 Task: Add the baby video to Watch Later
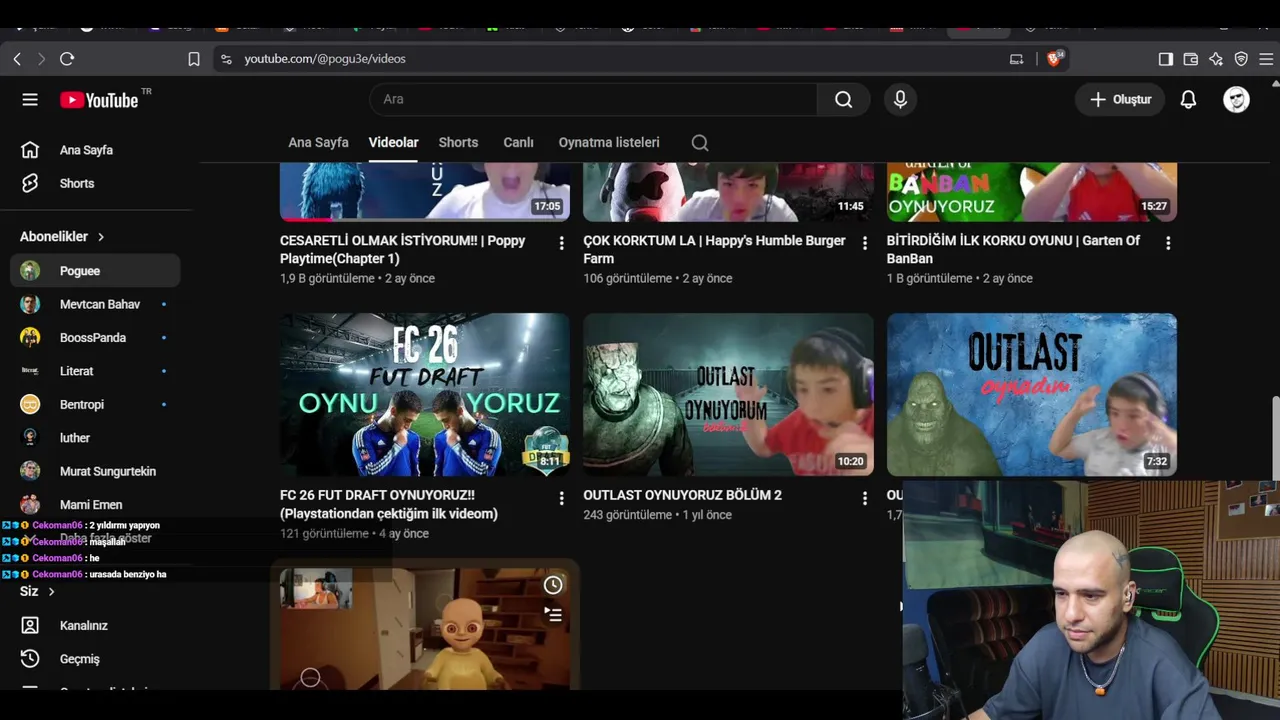coord(553,585)
